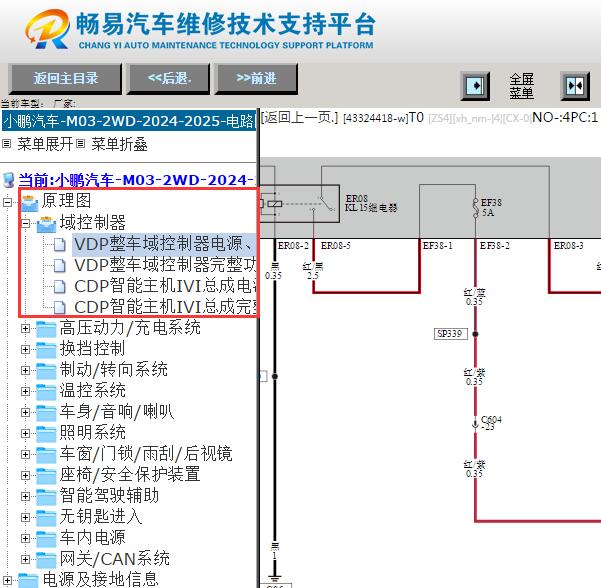601x588 pixels.
Task: Click the CDP智能主机IVI总成电源 page icon
Action: 59,286
